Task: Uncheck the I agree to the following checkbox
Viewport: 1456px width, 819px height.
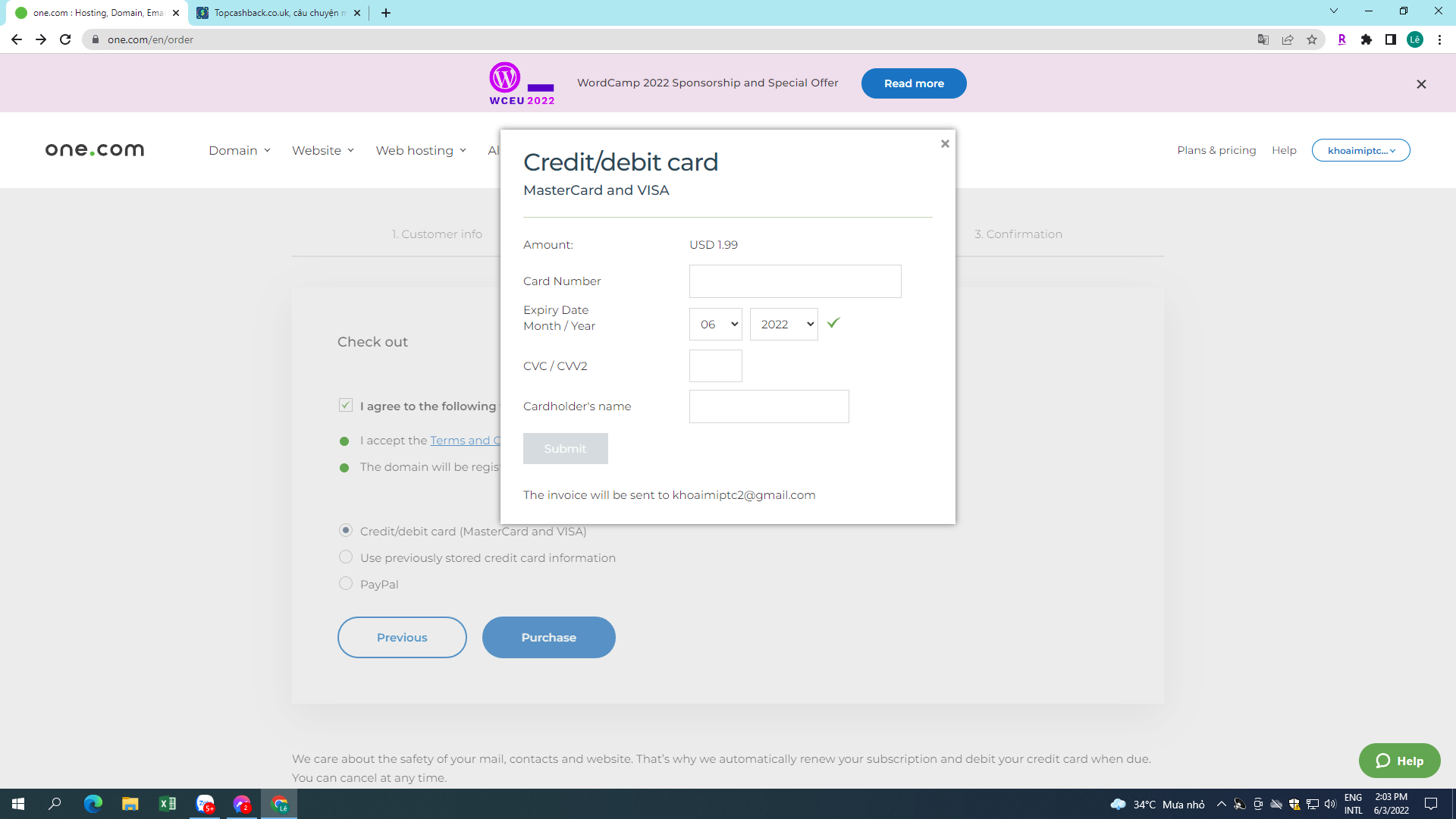Action: click(x=346, y=406)
